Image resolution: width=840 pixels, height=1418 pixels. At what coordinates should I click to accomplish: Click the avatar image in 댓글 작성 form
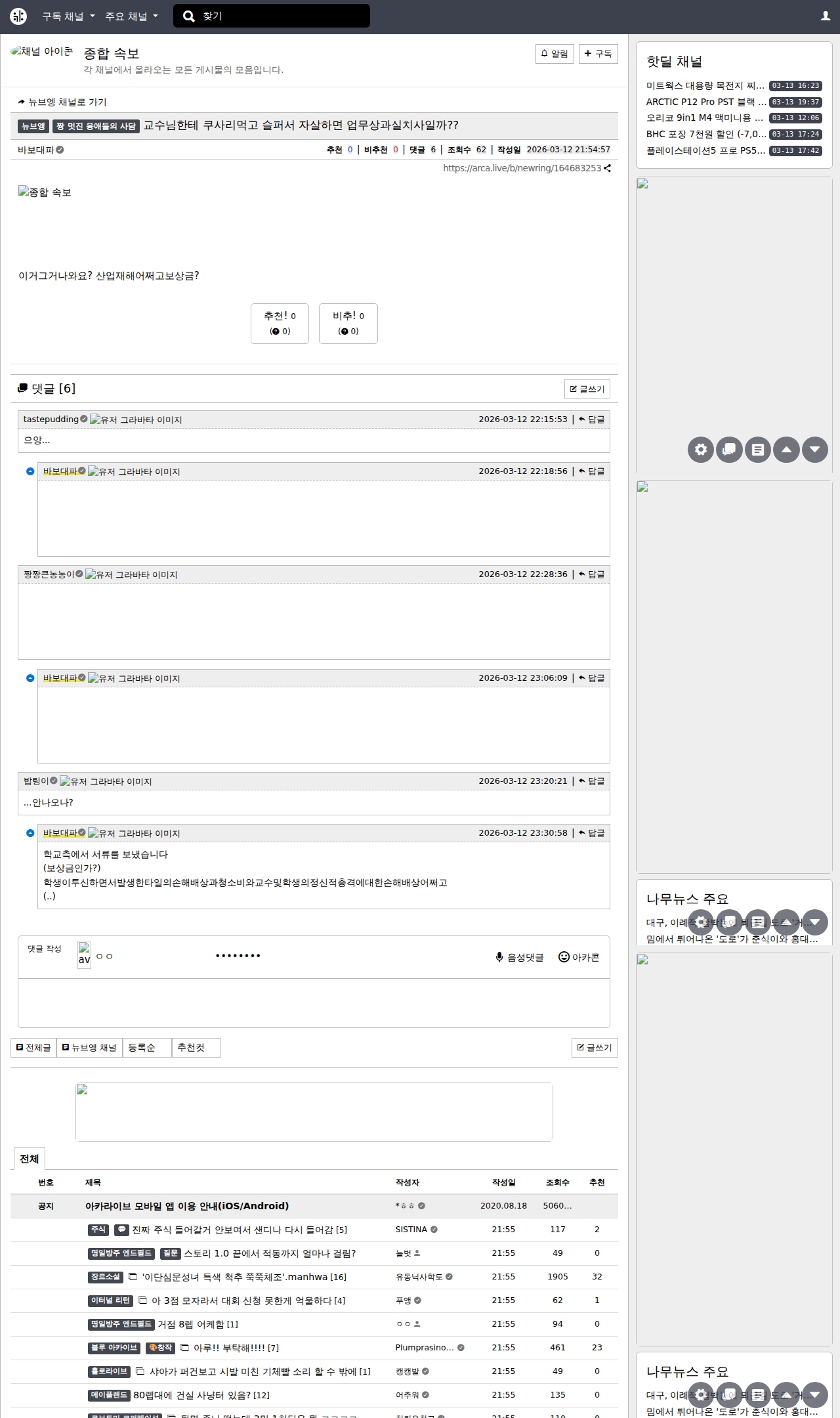[85, 955]
